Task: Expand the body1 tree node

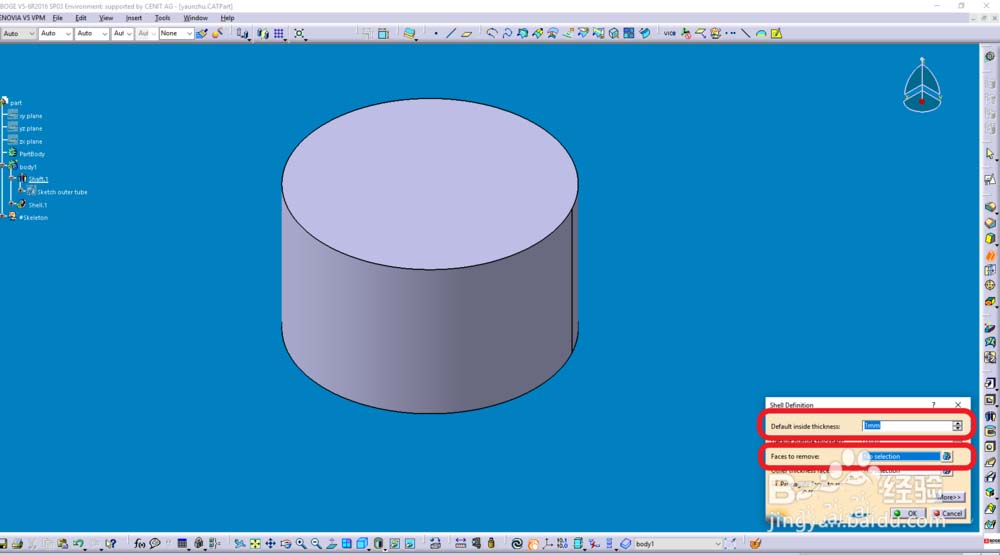Action: click(3, 166)
